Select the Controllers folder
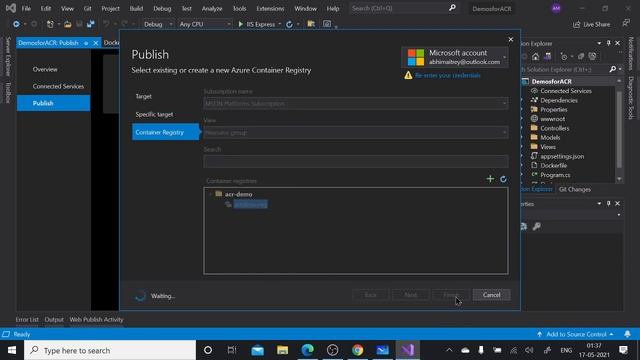Screen dimensions: 640x360 click(555, 128)
